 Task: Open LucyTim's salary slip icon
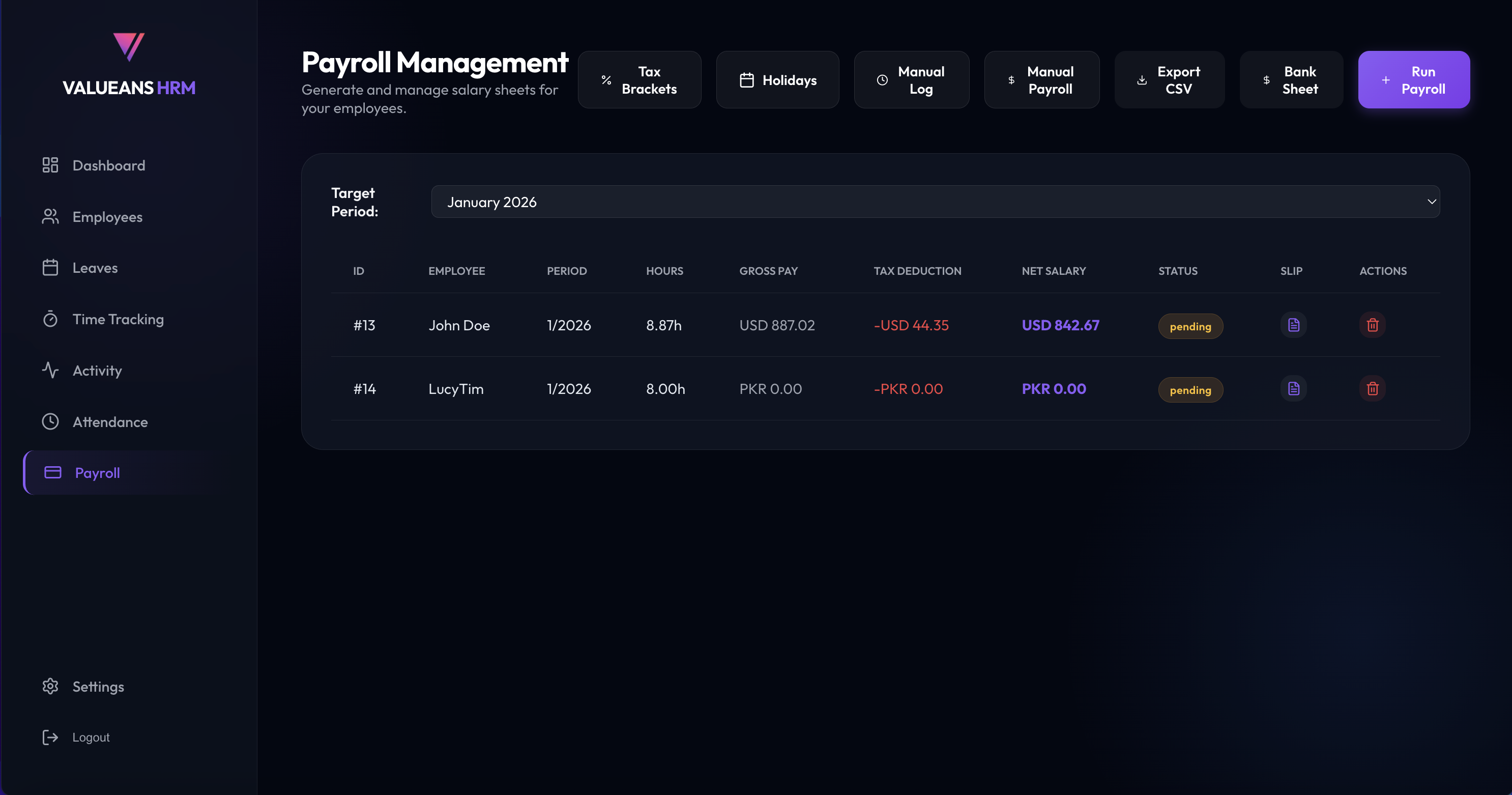[1293, 389]
